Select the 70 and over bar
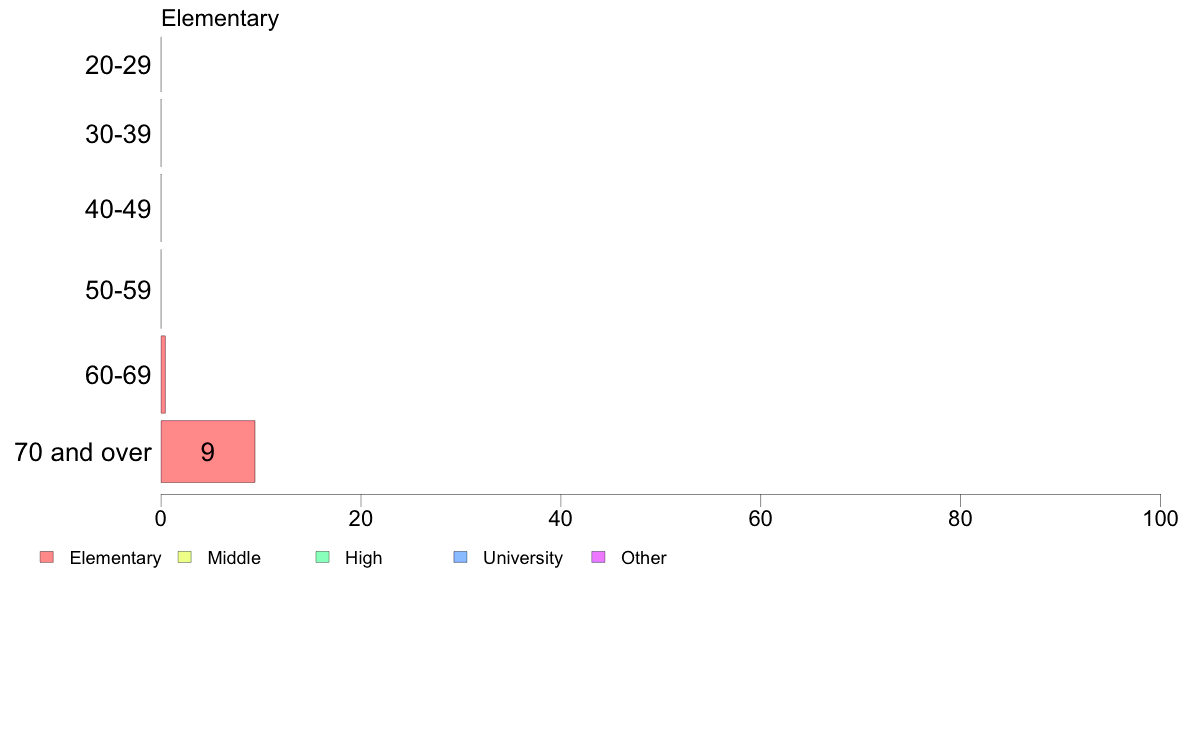This screenshot has width=1188, height=736. [208, 451]
